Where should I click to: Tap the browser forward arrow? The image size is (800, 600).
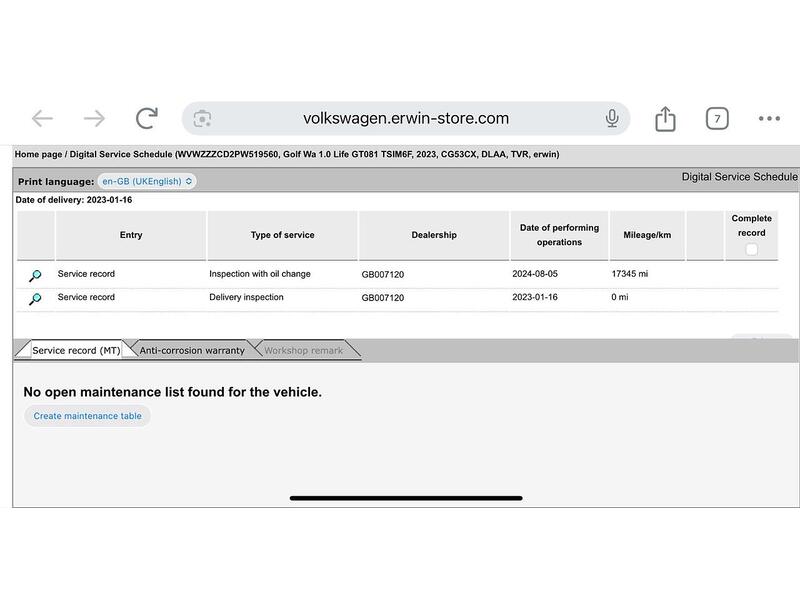click(x=94, y=119)
